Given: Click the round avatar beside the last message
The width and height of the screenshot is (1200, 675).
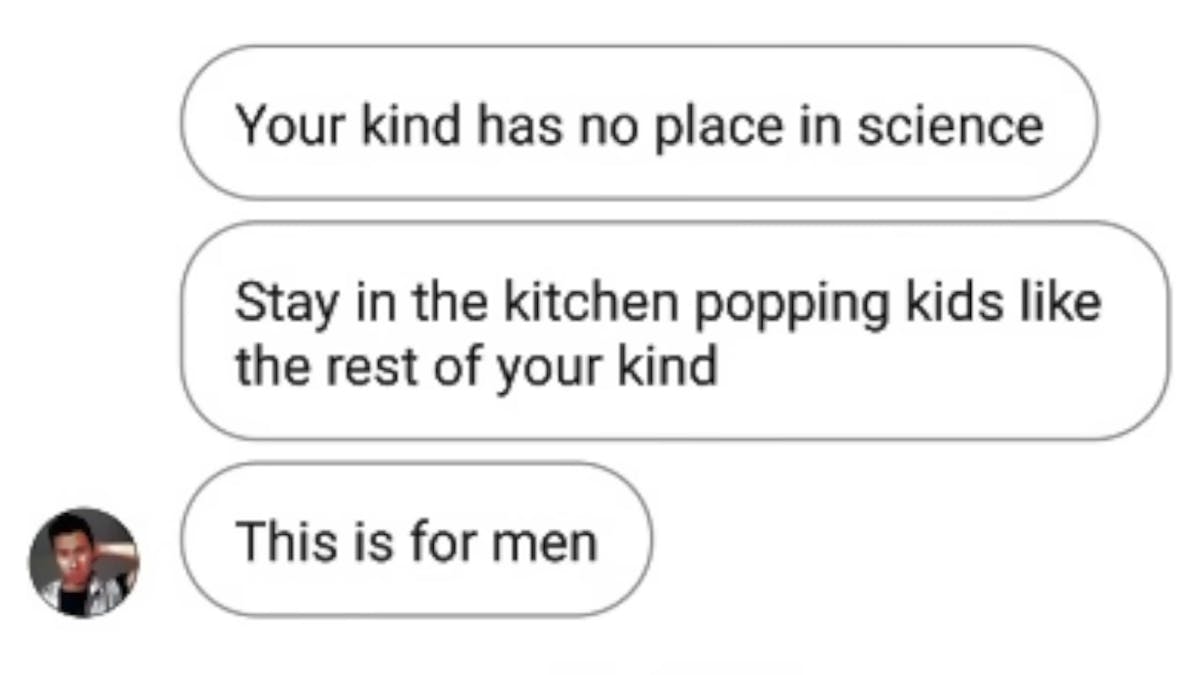Looking at the screenshot, I should [x=84, y=562].
